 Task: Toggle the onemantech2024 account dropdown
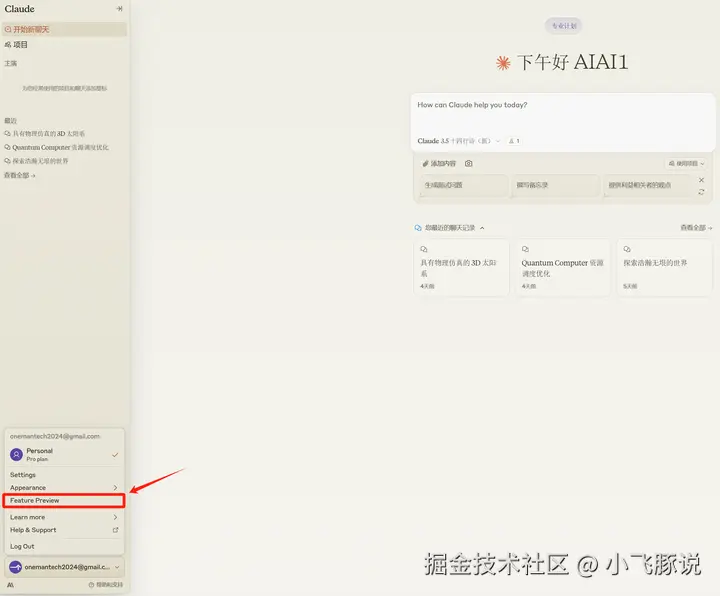(64, 567)
